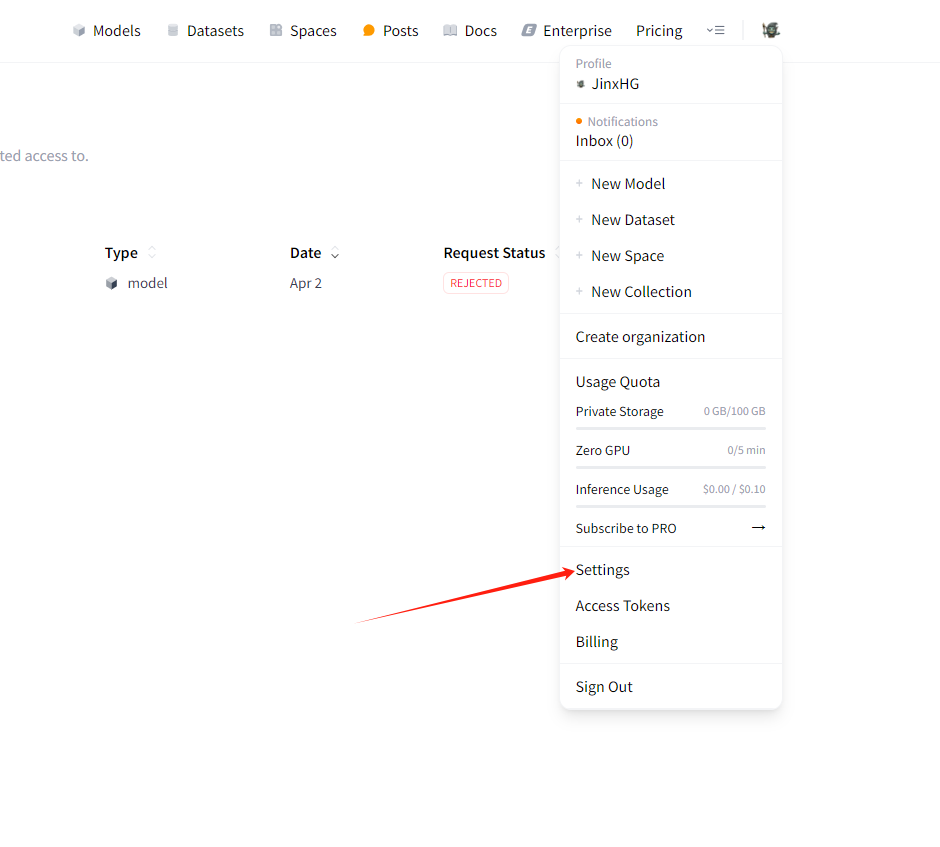Click the 'Apr 2' date cell
940x847 pixels.
tap(306, 283)
